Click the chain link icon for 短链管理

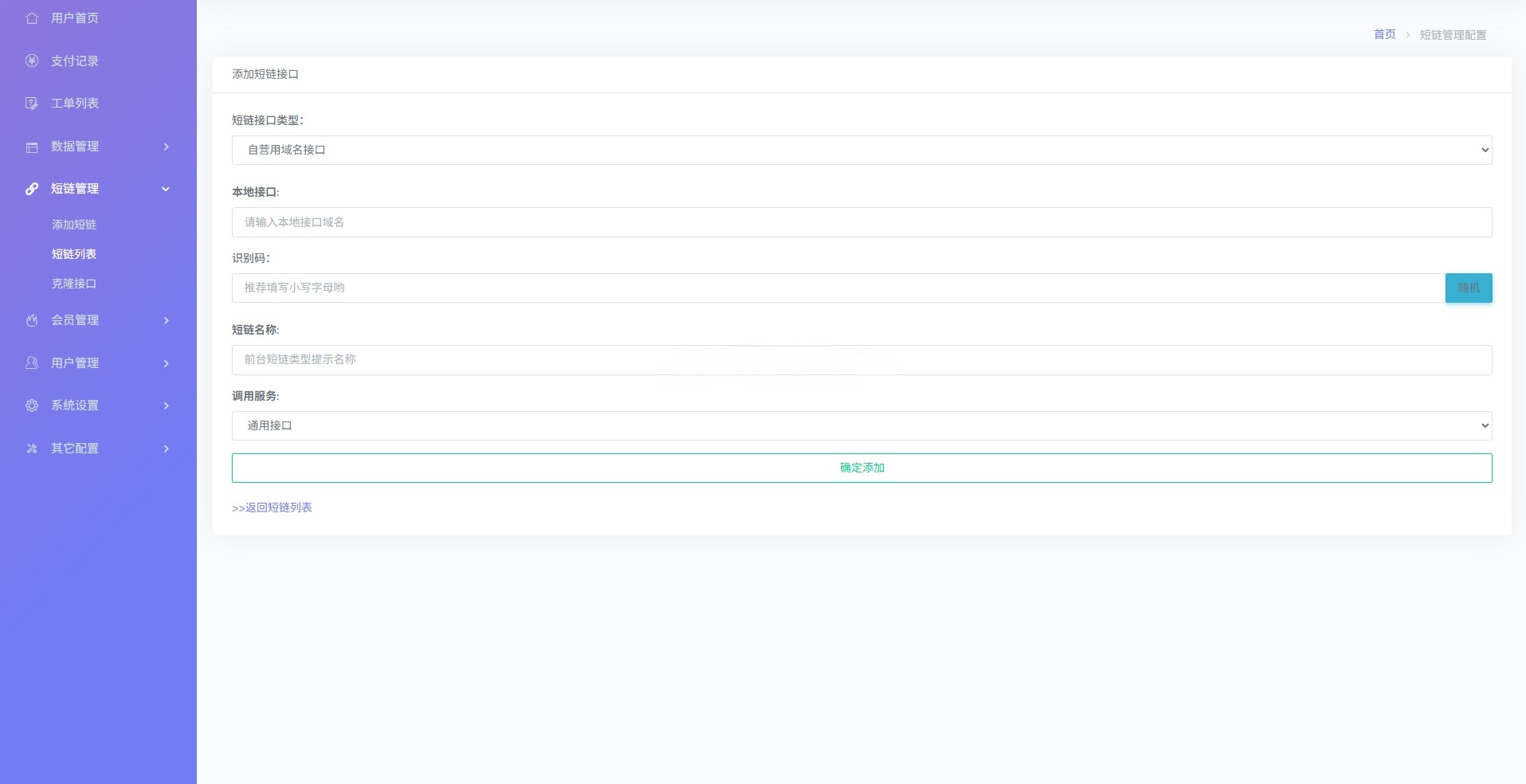pyautogui.click(x=32, y=189)
